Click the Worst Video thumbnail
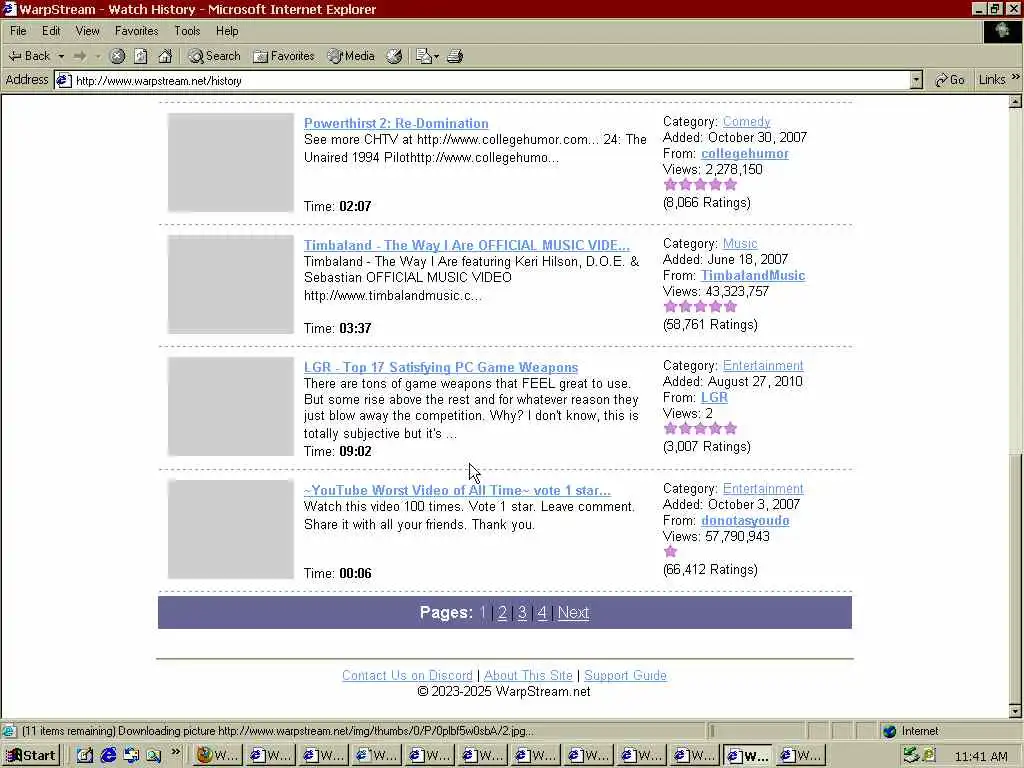1024x768 pixels. [x=231, y=530]
